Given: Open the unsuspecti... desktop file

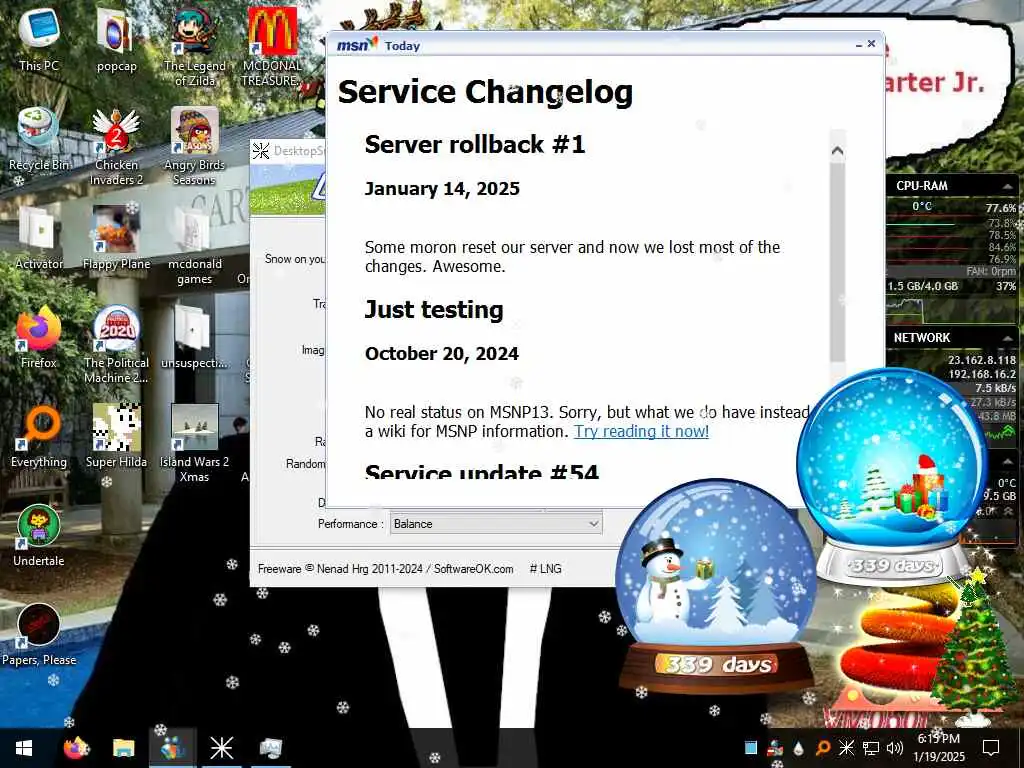Looking at the screenshot, I should coord(194,337).
